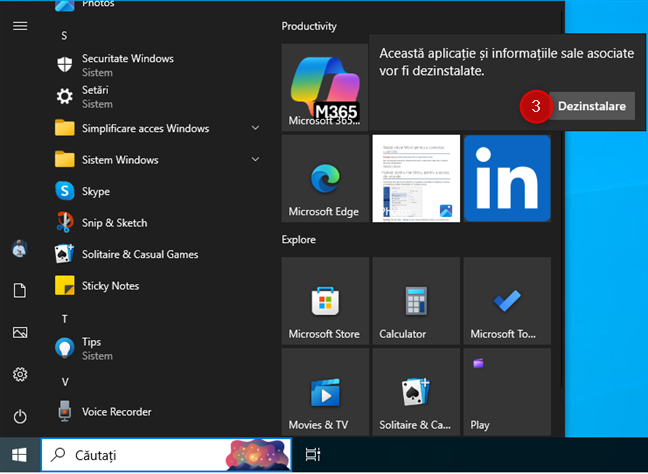Launch Sticky Notes app icon
648x474 pixels.
pos(64,286)
